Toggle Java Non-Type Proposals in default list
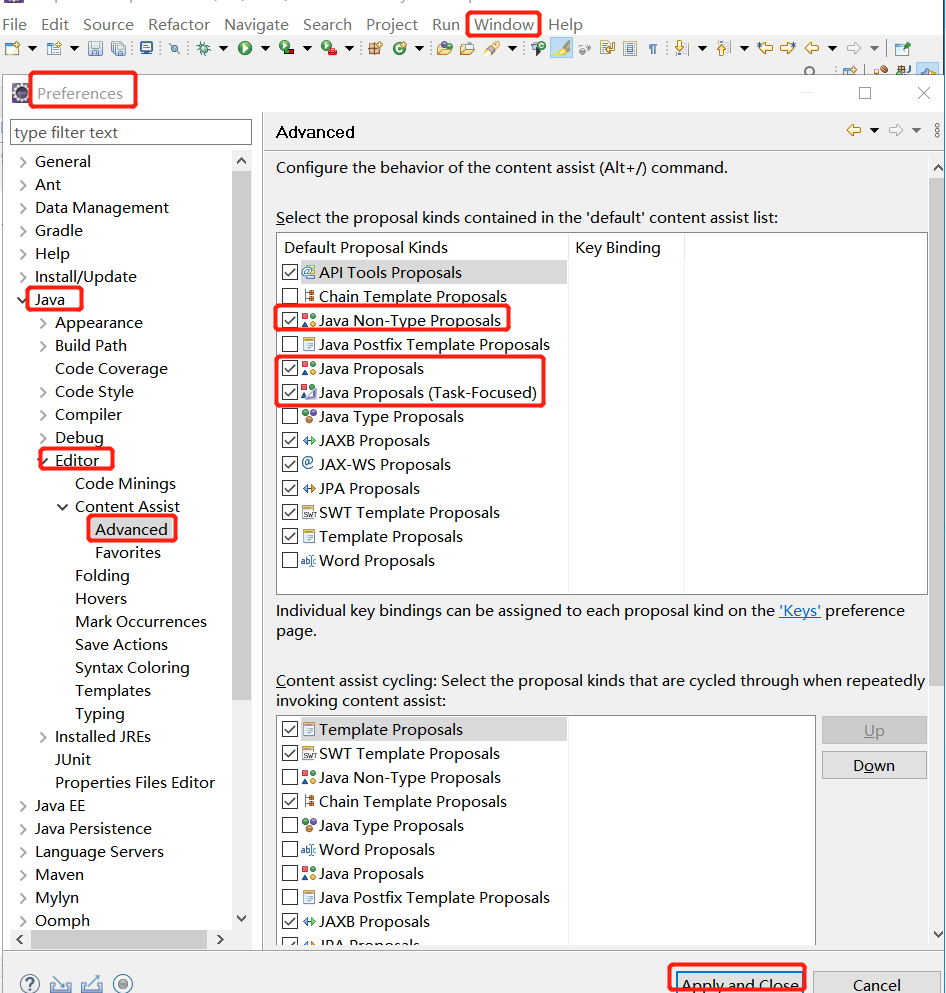The height and width of the screenshot is (993, 946). tap(290, 320)
